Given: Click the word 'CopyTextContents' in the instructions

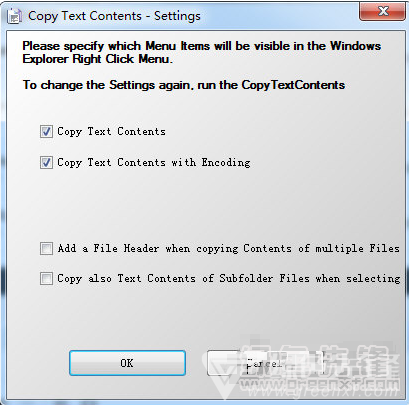Looking at the screenshot, I should tap(293, 85).
